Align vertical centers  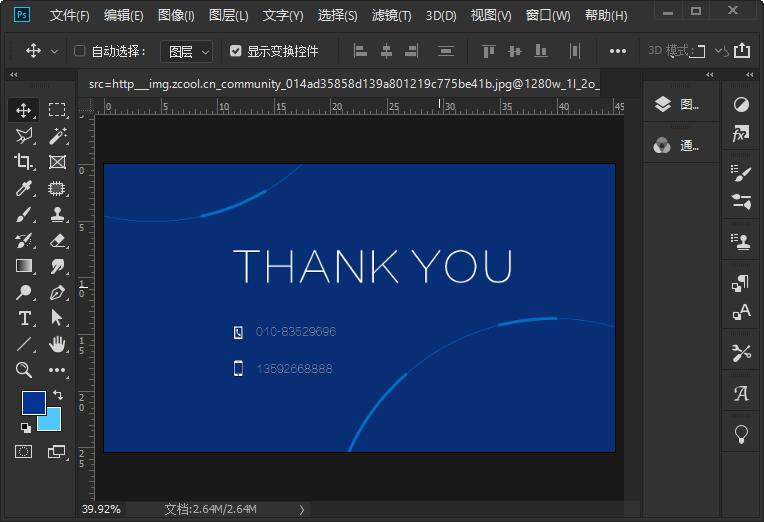pos(515,51)
